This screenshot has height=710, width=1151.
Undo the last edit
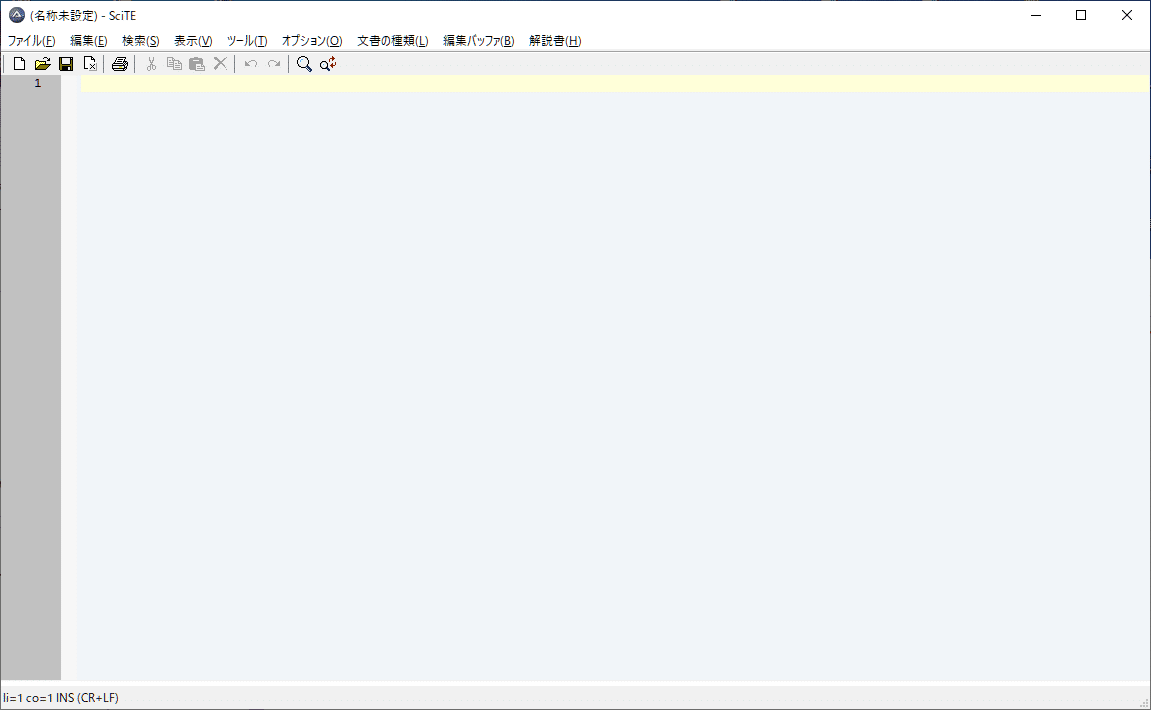coord(250,63)
